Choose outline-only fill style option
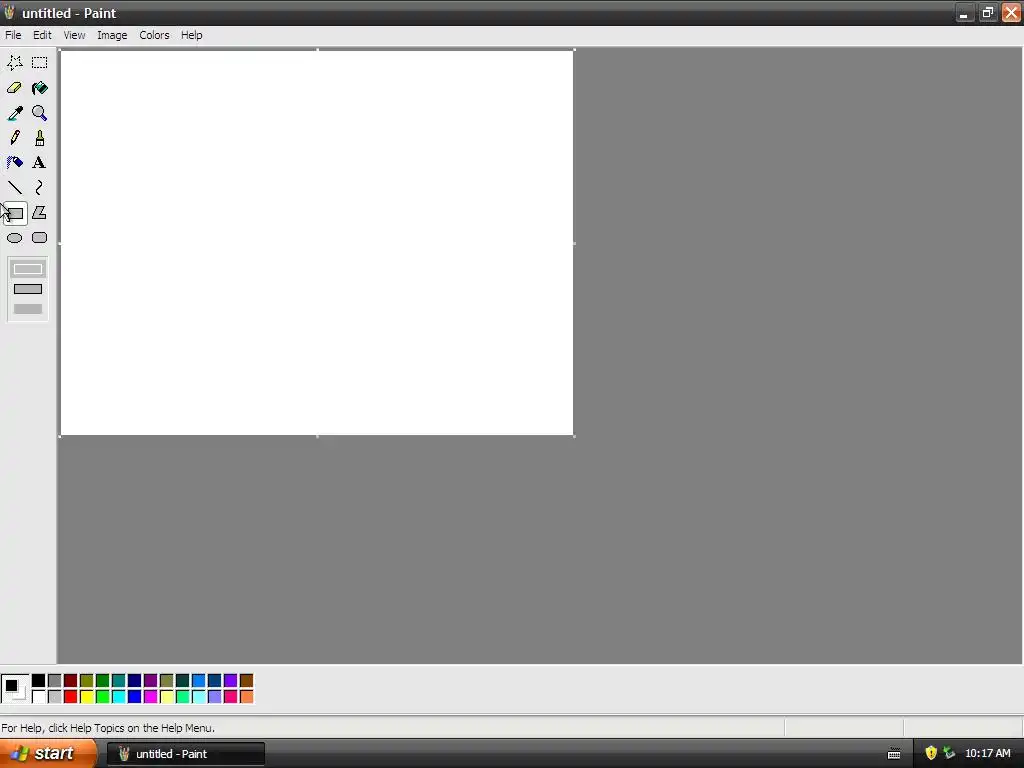Screen dimensions: 1024x768 27,269
